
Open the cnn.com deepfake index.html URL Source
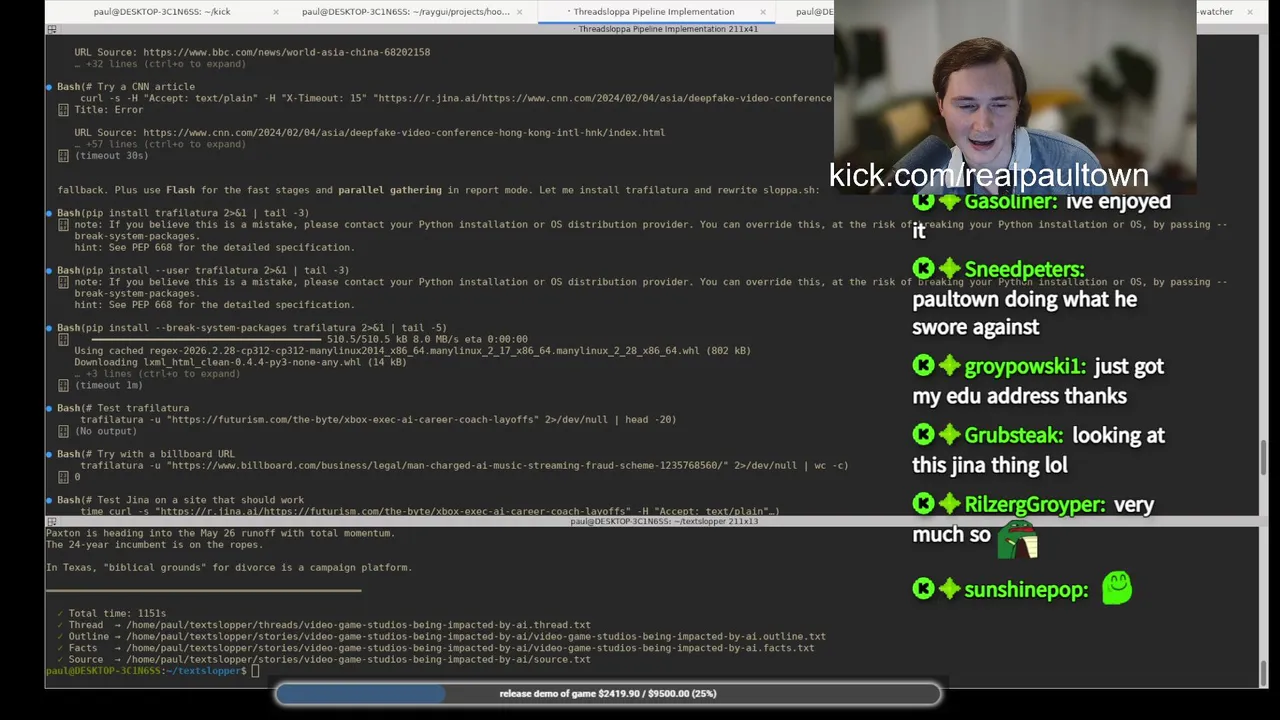point(404,133)
